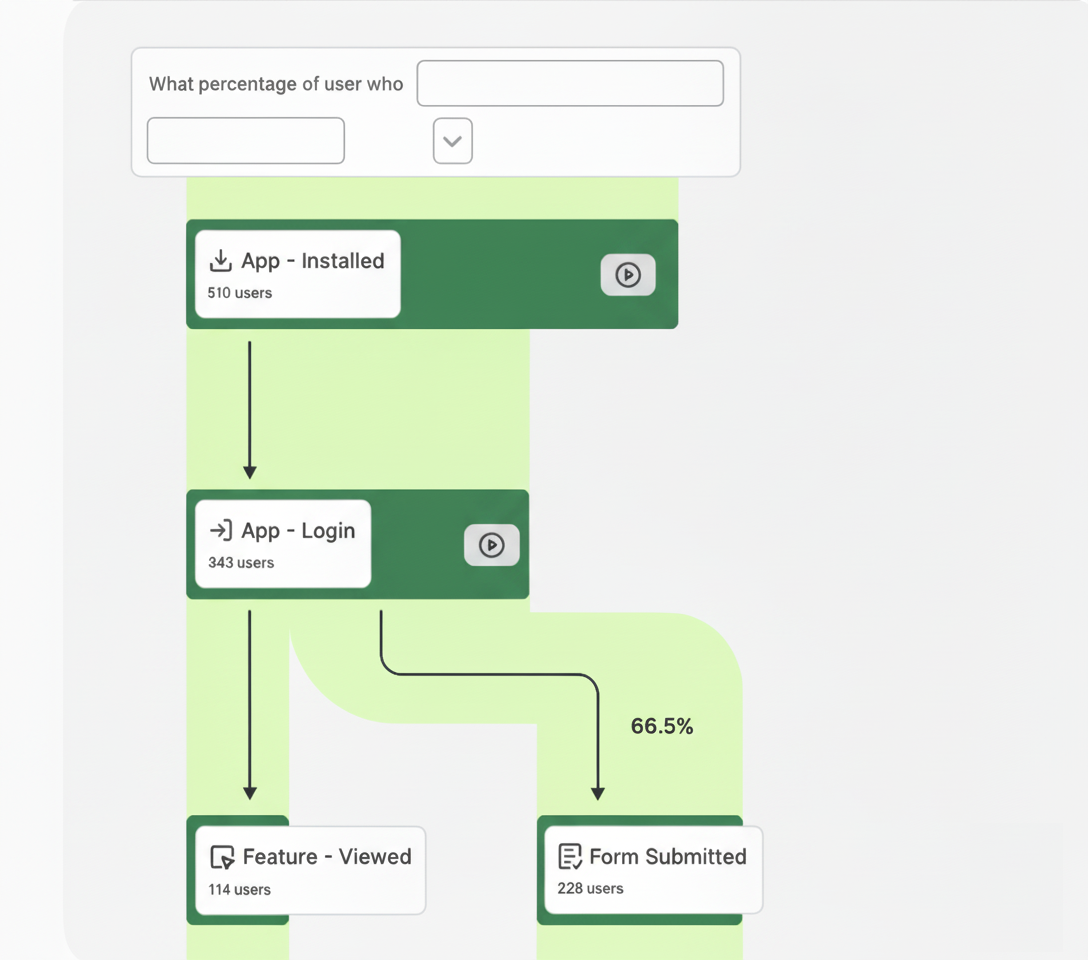Expand the chevron selector in the query builder

tap(452, 141)
